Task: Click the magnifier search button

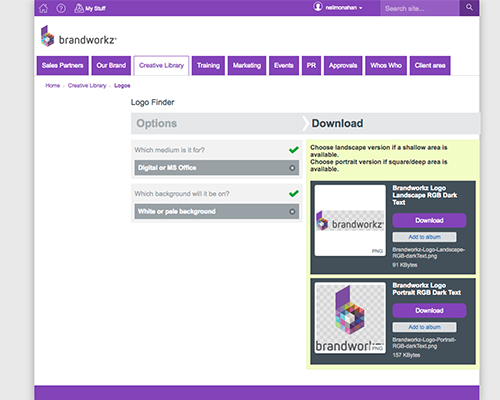Action: tap(469, 8)
